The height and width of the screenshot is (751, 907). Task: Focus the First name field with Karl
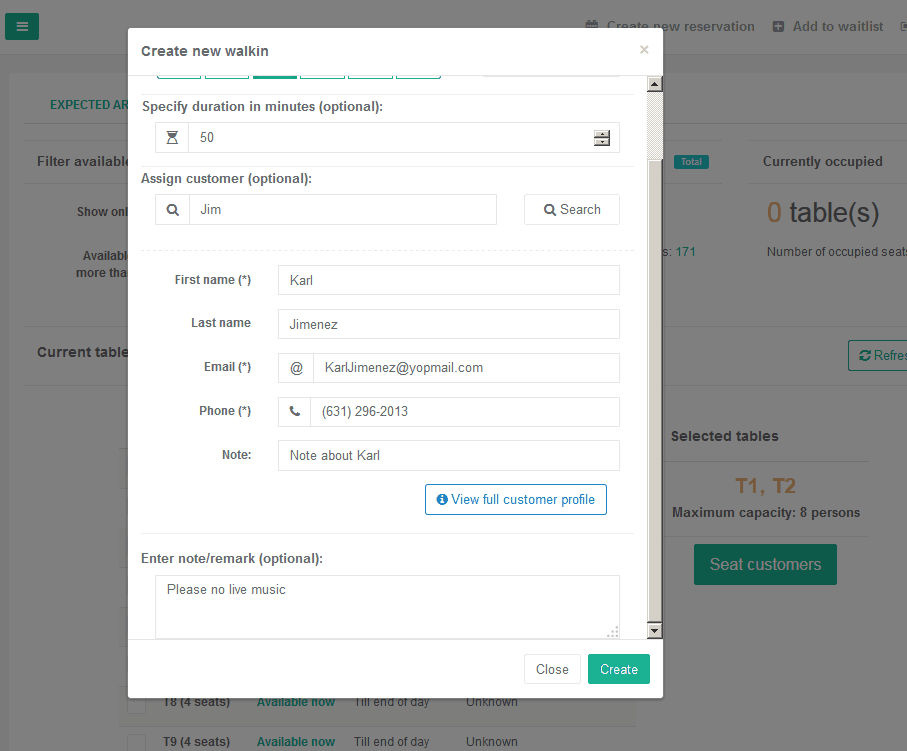[448, 280]
